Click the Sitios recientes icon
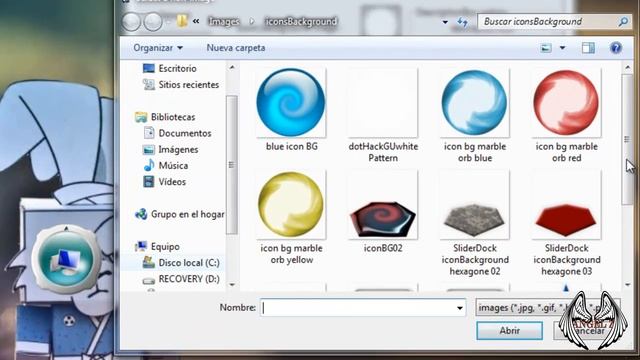Image resolution: width=640 pixels, height=360 pixels. point(149,84)
